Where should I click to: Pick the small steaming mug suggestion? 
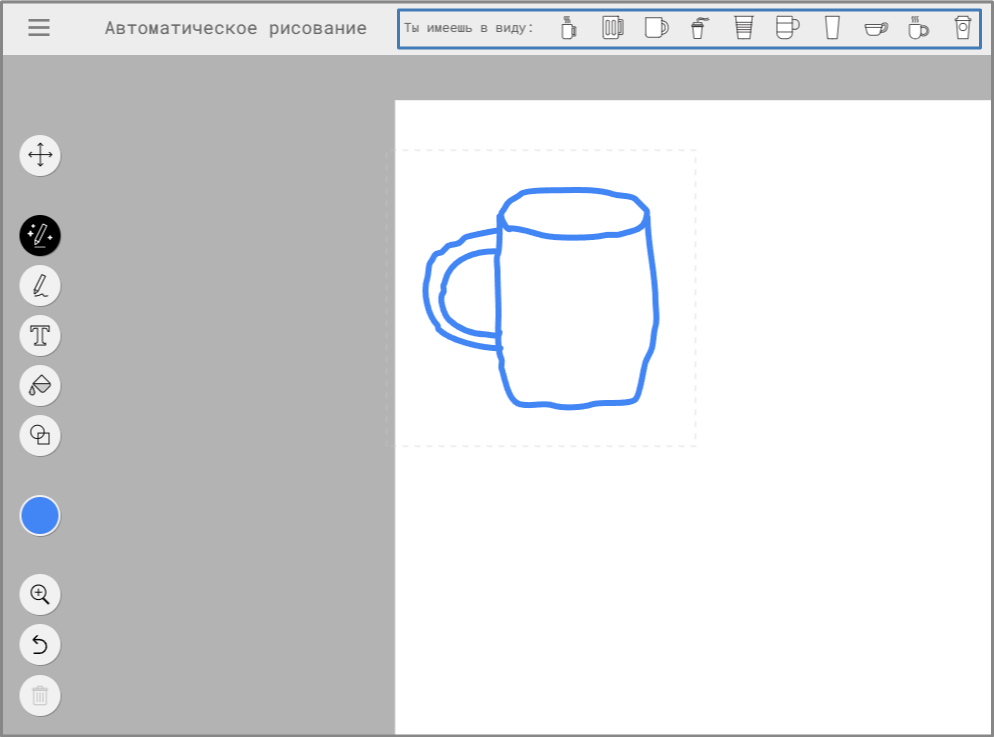click(x=569, y=28)
